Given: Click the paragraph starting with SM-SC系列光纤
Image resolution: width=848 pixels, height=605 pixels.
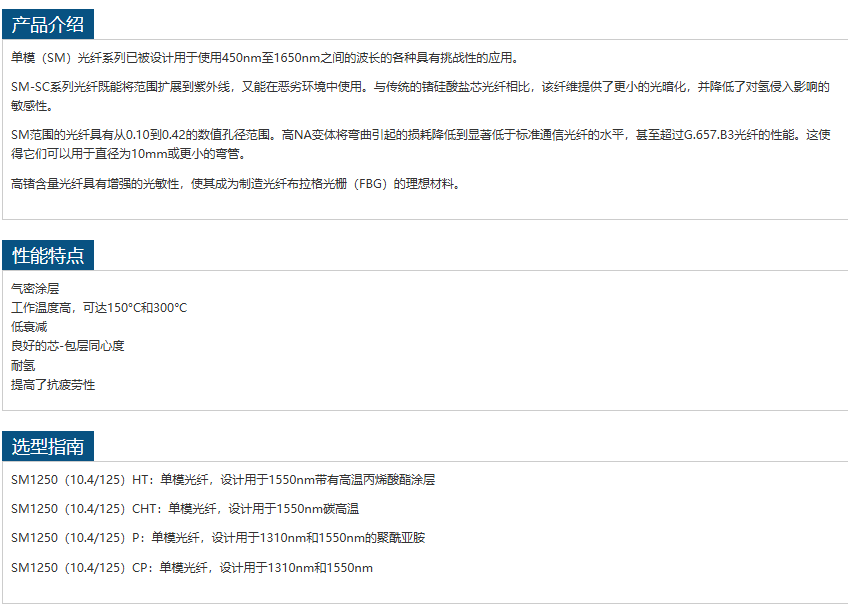Looking at the screenshot, I should 420,96.
